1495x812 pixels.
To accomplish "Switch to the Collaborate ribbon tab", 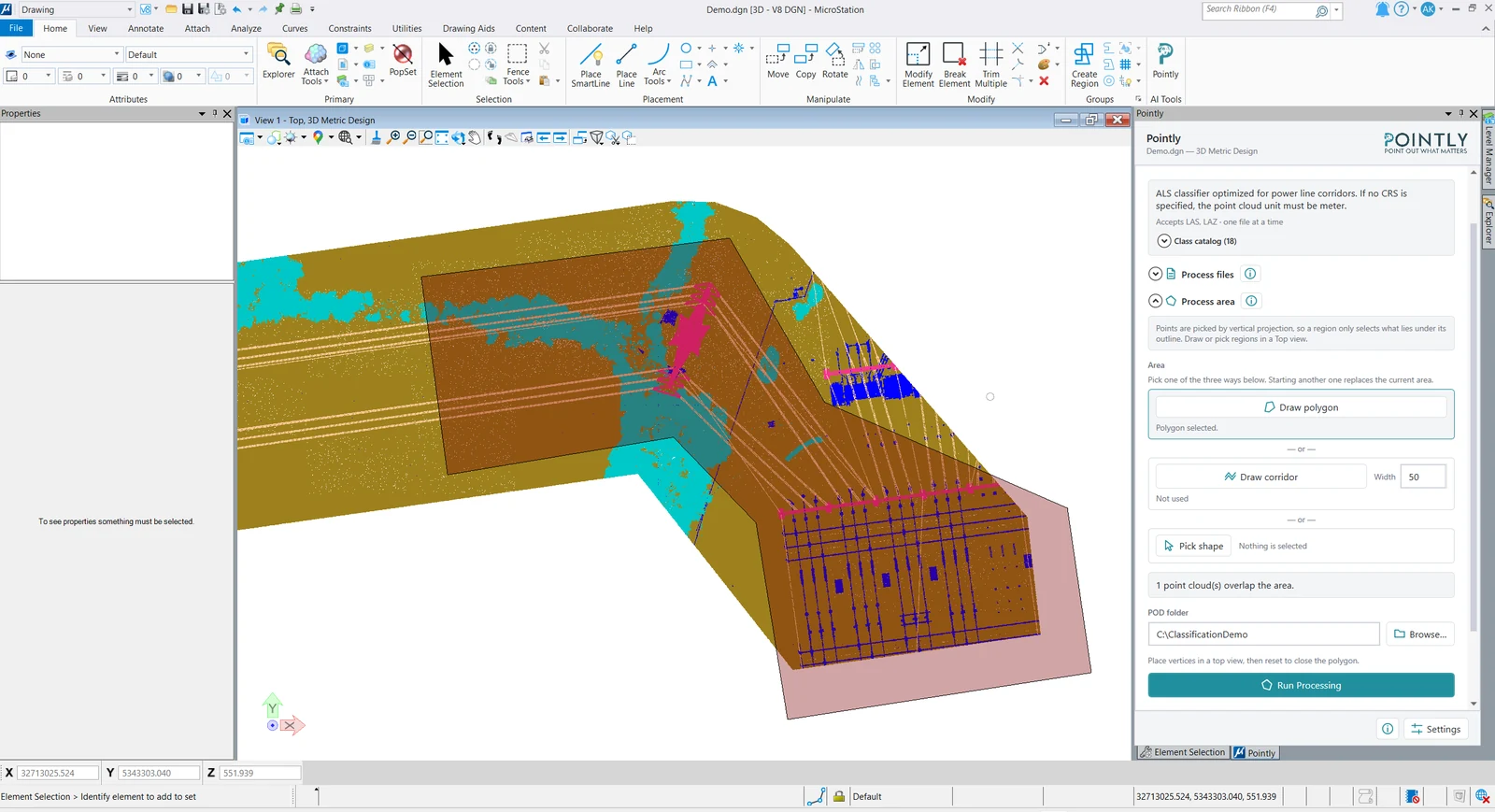I will click(590, 28).
